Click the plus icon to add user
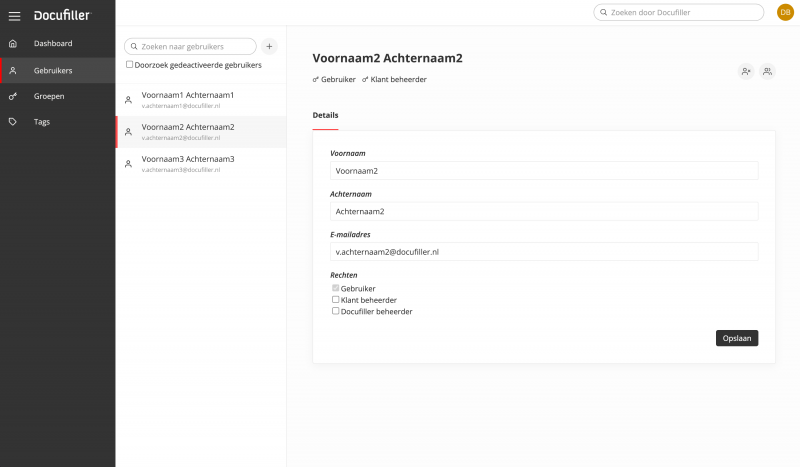Image resolution: width=800 pixels, height=467 pixels. click(269, 46)
